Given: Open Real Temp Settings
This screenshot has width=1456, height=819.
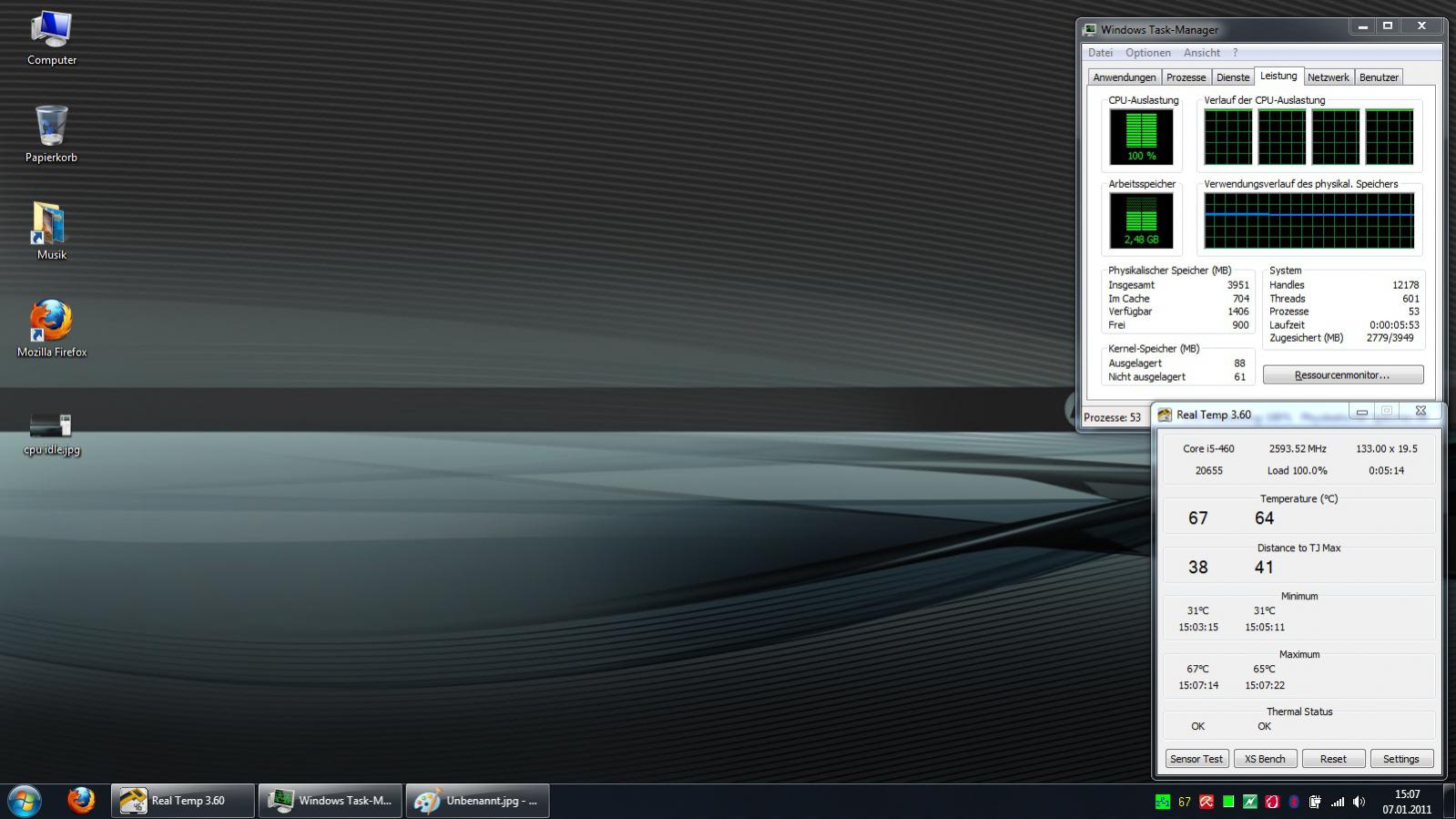Looking at the screenshot, I should click(x=1400, y=759).
